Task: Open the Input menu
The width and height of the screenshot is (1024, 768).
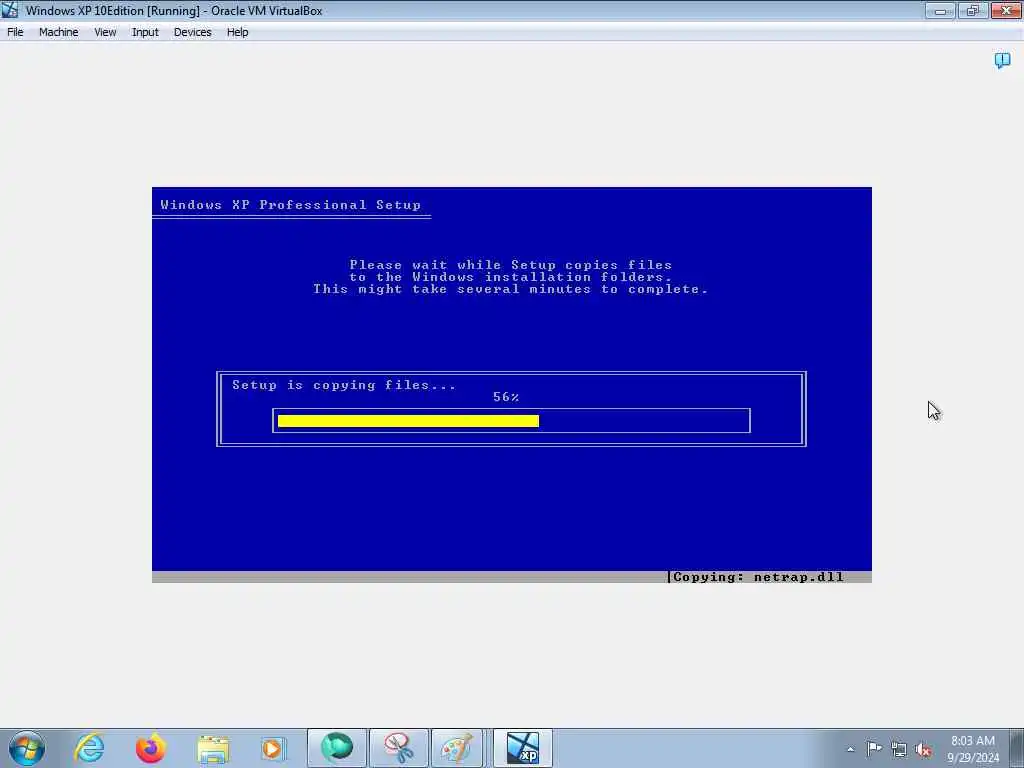Action: [145, 32]
